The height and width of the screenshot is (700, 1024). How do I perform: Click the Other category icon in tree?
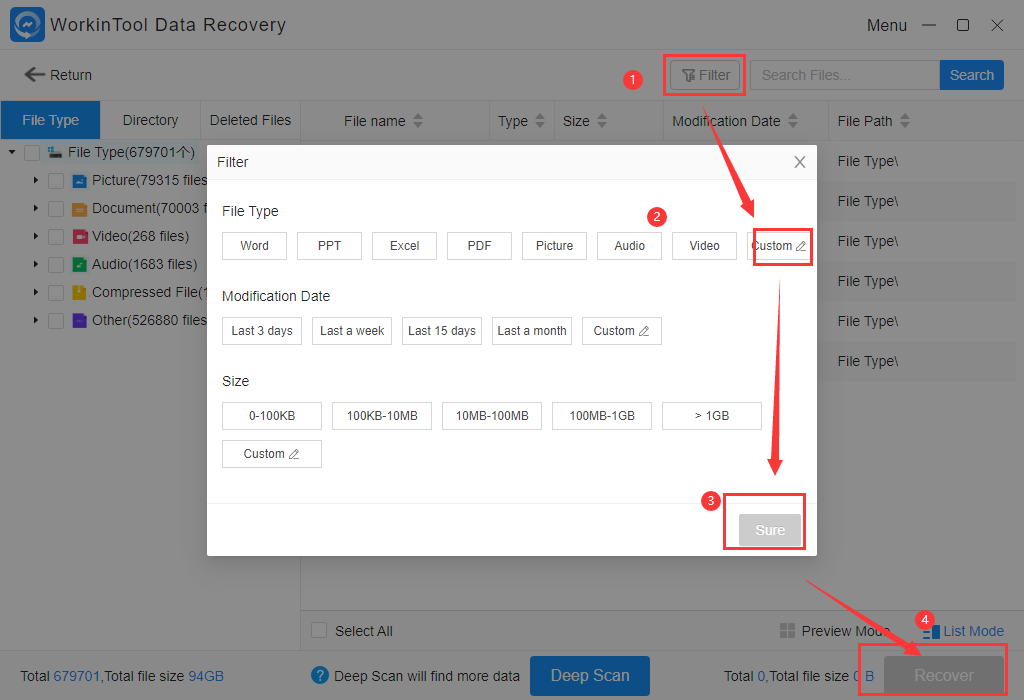coord(80,321)
